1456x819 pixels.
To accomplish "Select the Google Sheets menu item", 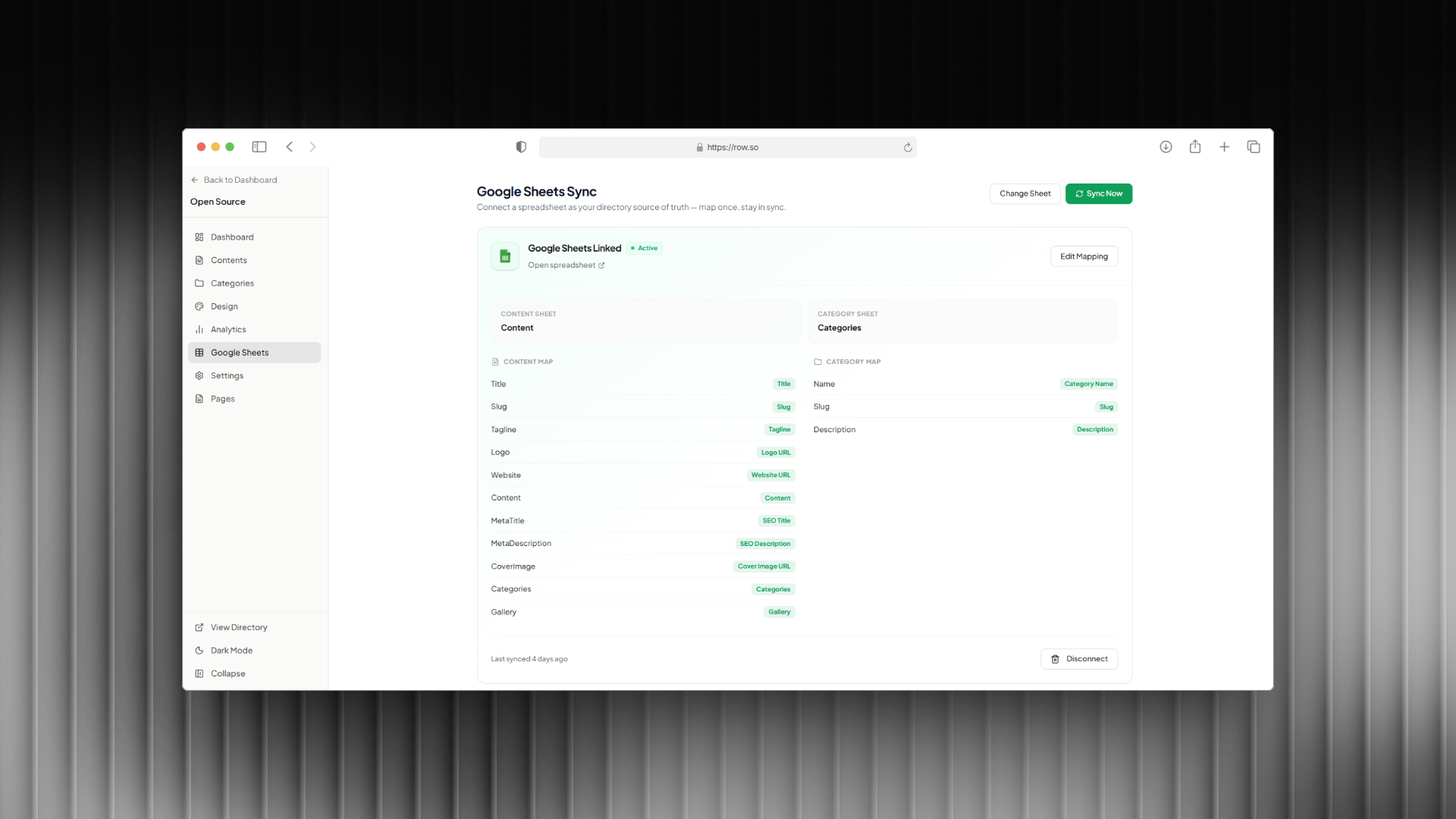I will pyautogui.click(x=254, y=353).
